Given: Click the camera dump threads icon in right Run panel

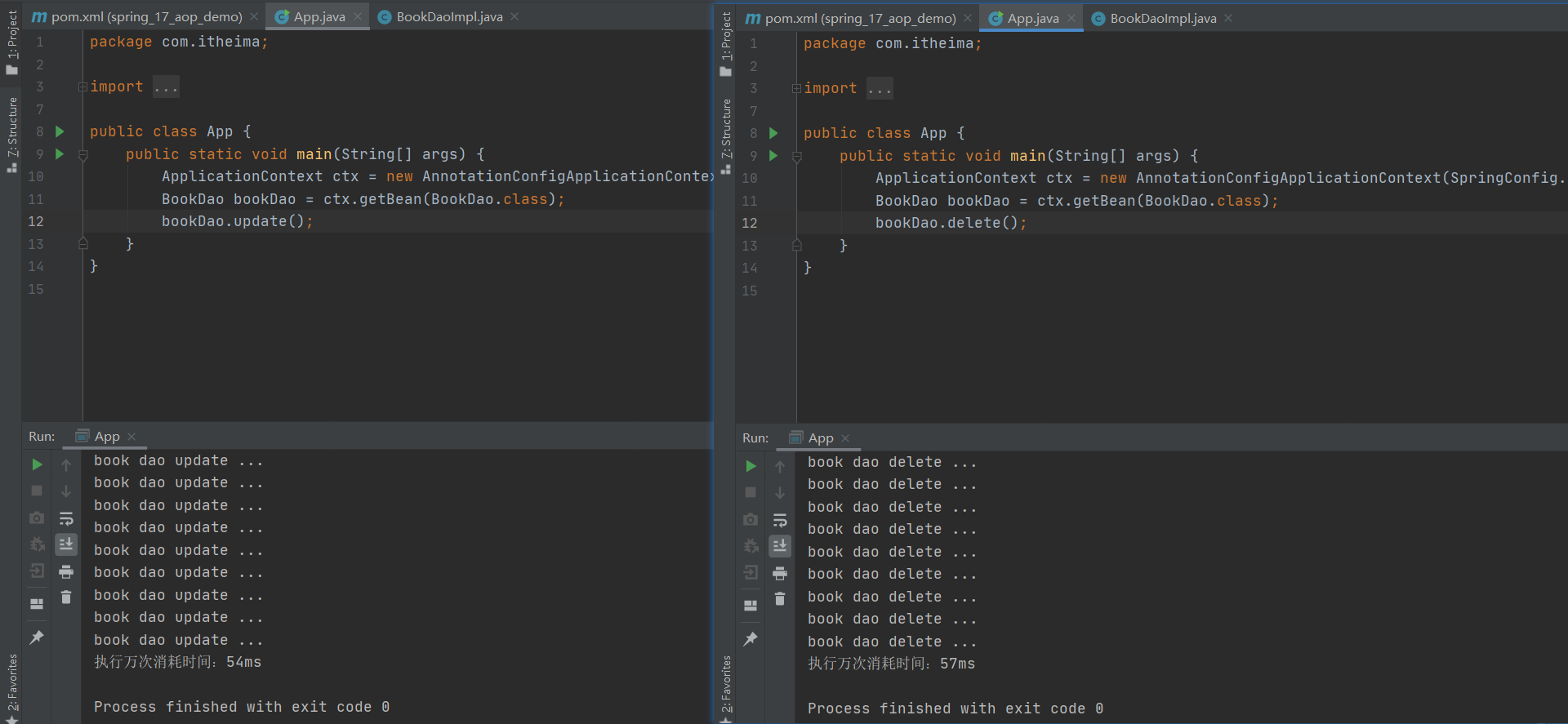Looking at the screenshot, I should pos(751,519).
